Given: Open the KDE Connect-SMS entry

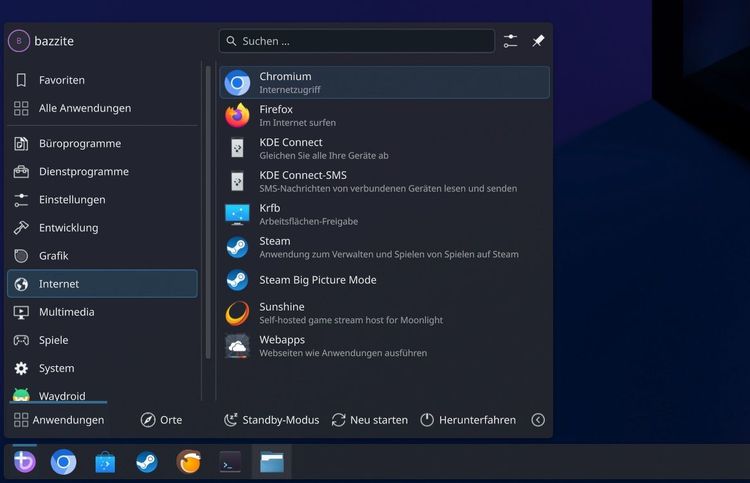Looking at the screenshot, I should point(384,182).
